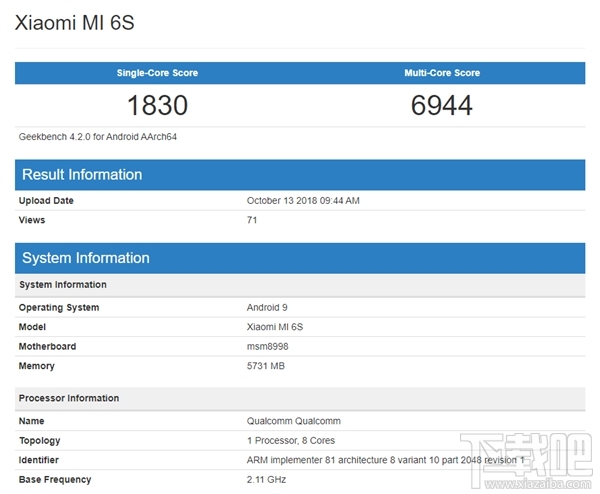This screenshot has height=494, width=600.
Task: Click the Operating System row label
Action: pos(59,308)
